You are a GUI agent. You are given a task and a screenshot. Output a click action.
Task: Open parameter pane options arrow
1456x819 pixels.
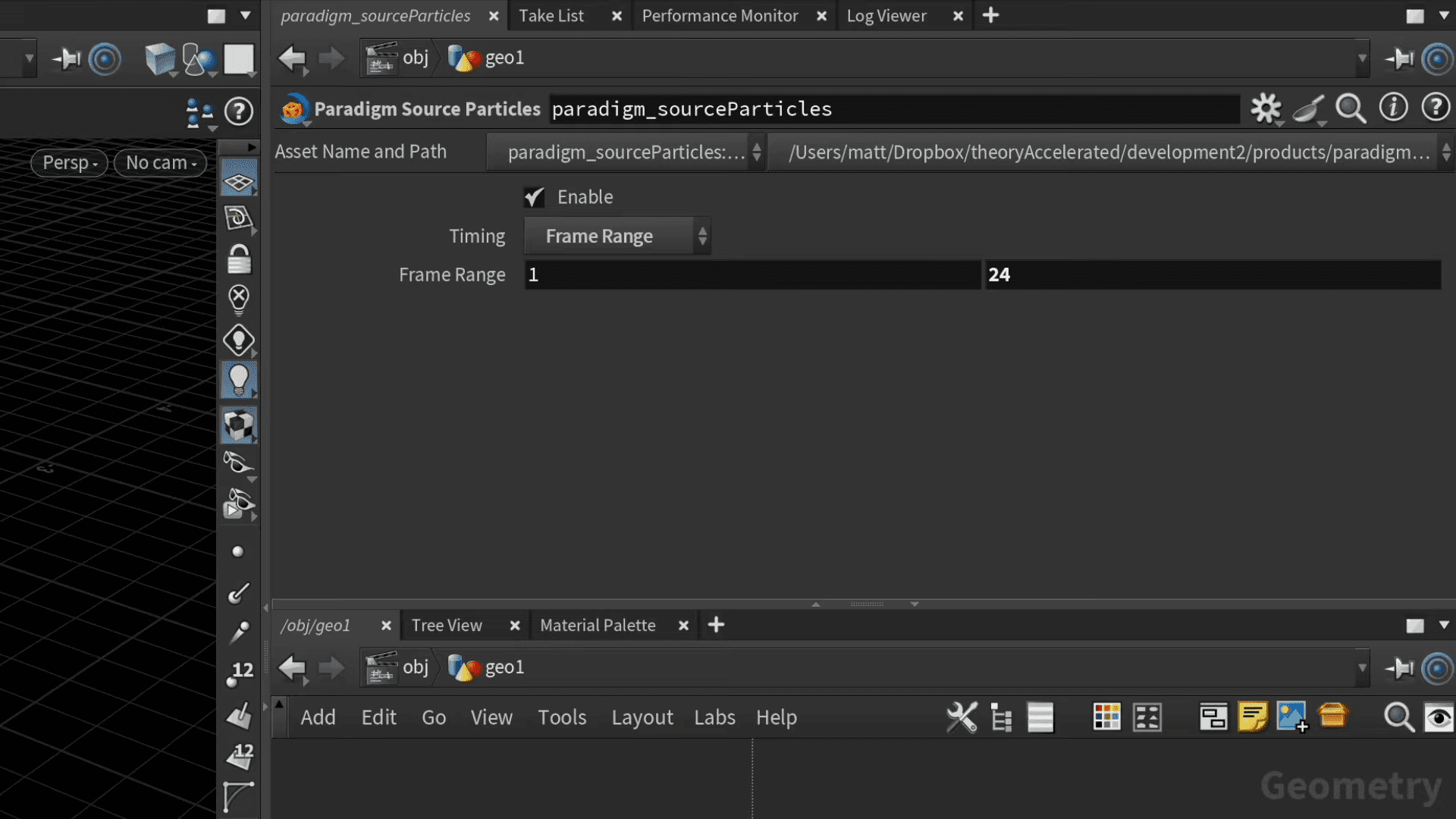pyautogui.click(x=1444, y=15)
